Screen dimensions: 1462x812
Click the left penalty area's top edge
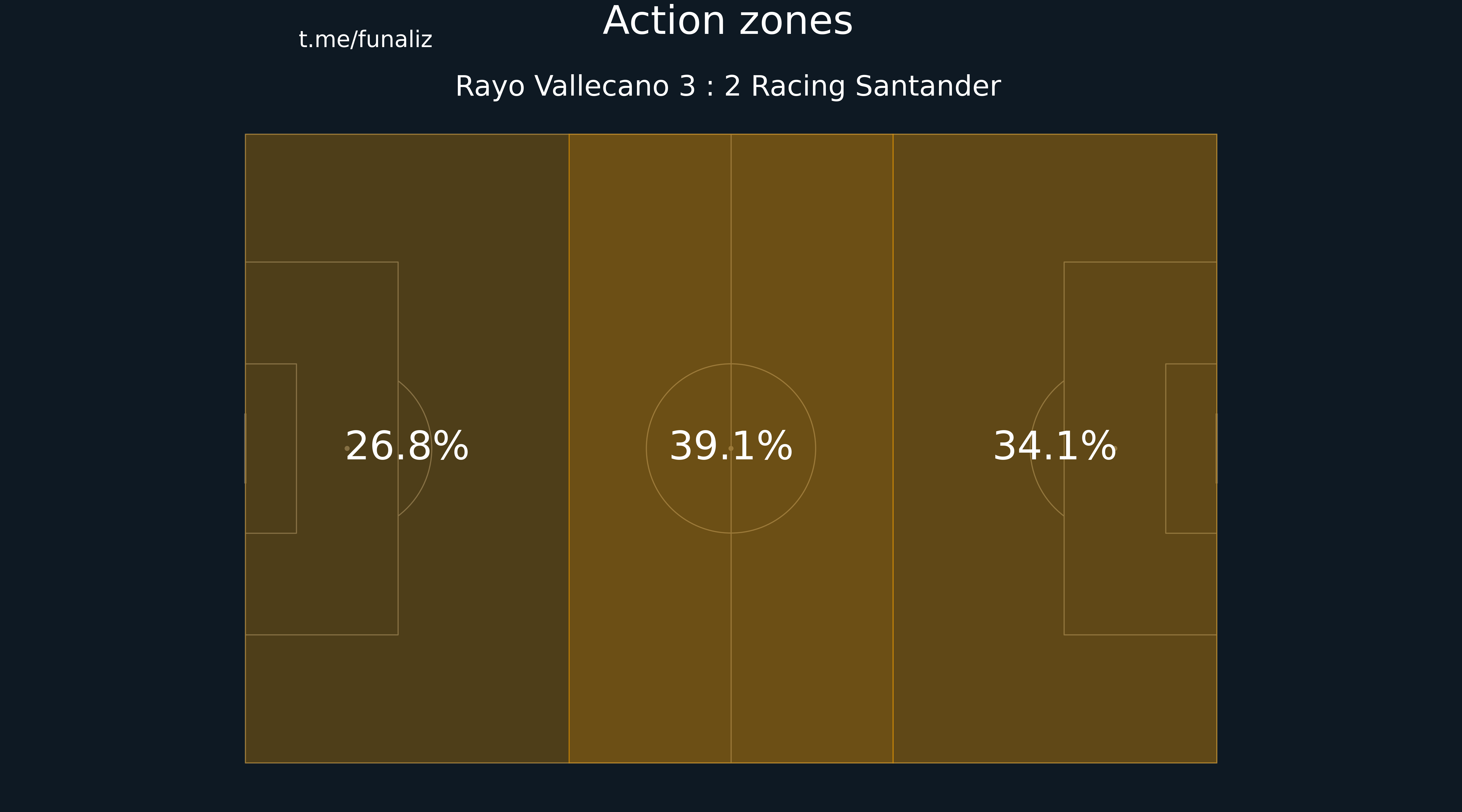pyautogui.click(x=321, y=262)
